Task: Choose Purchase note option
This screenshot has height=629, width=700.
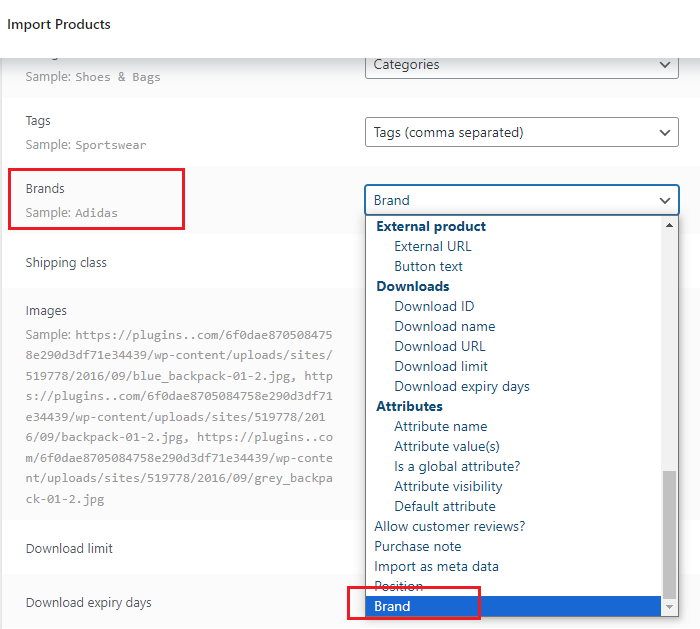Action: (x=417, y=546)
